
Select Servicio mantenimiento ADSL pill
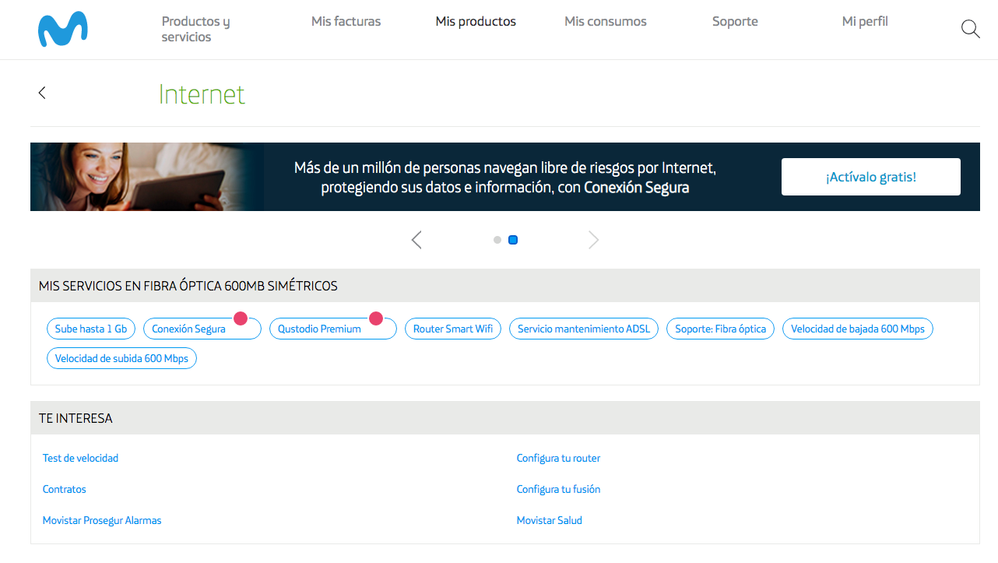pos(584,329)
